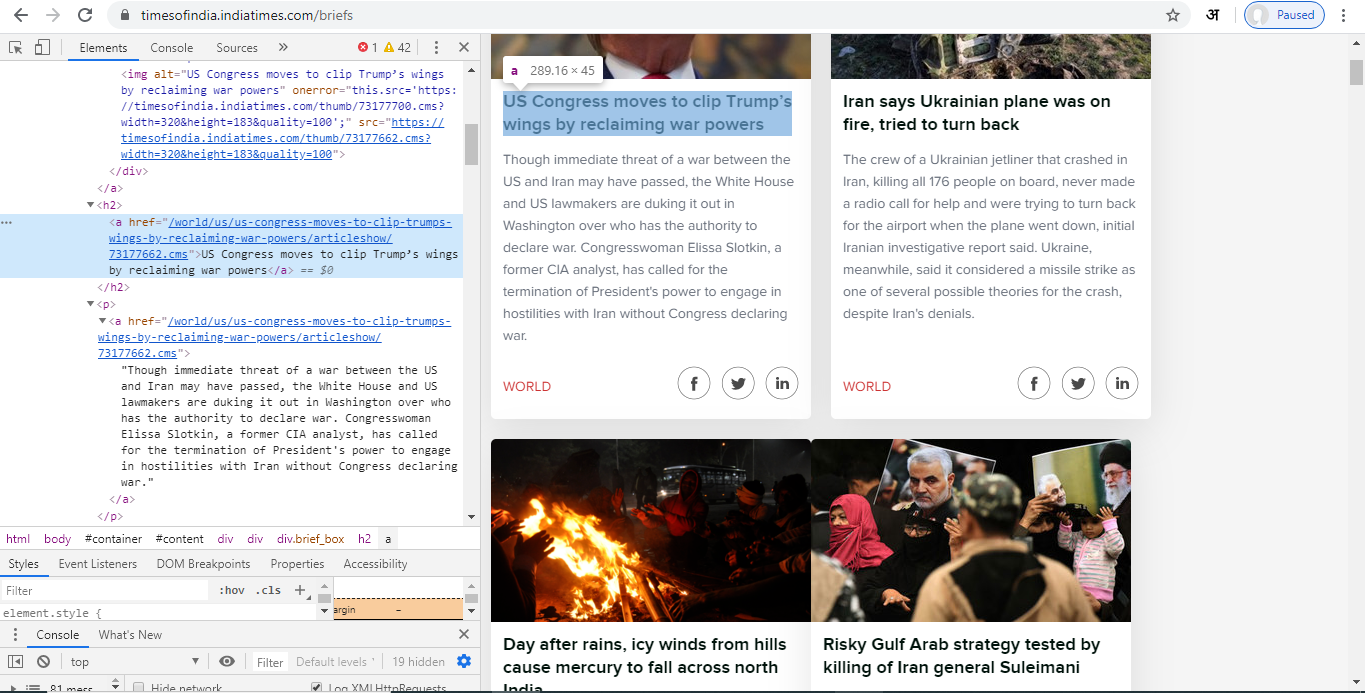Click the selected-node ellipsis actions button
1365x693 pixels.
pos(7,222)
